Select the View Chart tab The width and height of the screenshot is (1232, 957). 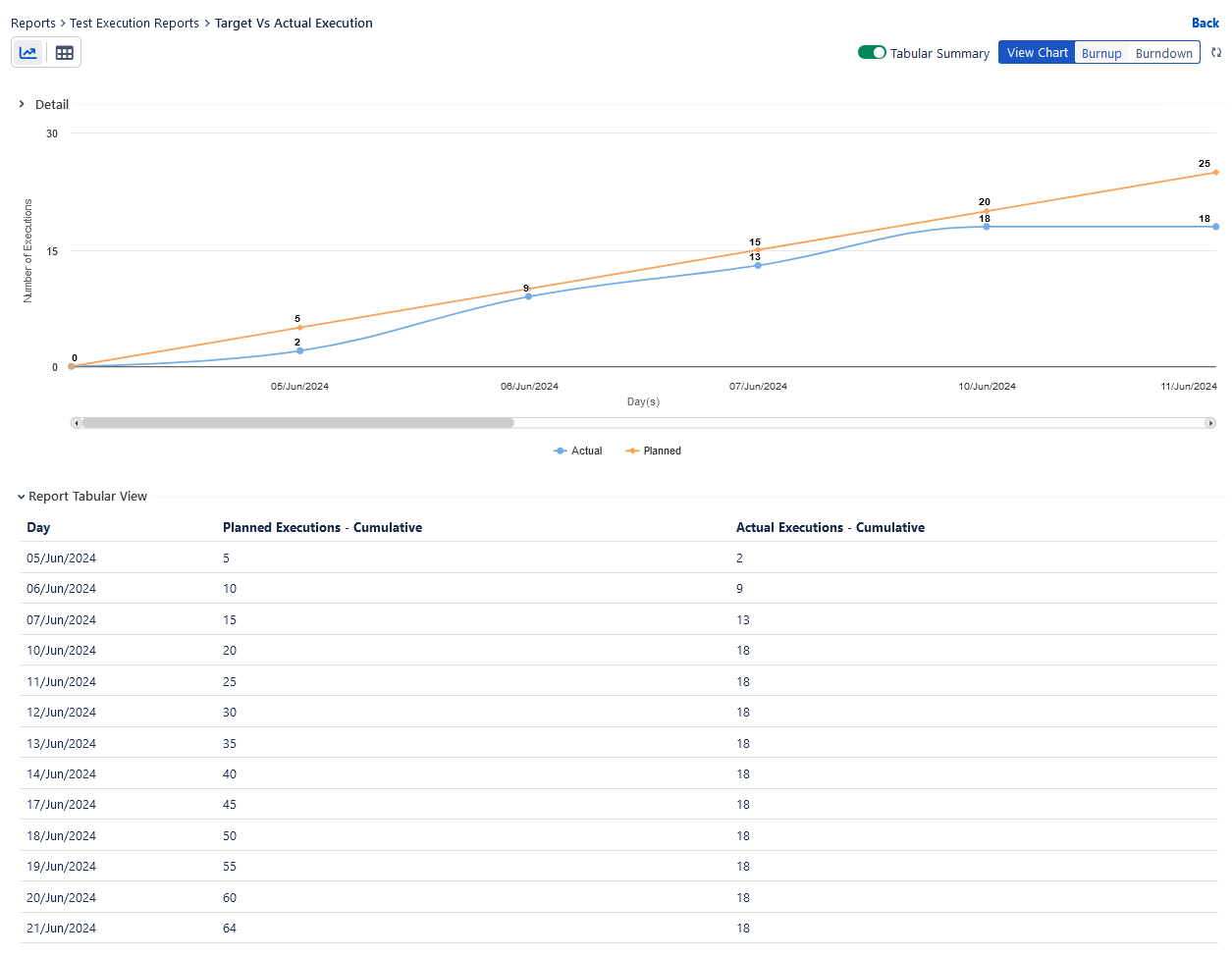[x=1037, y=53]
